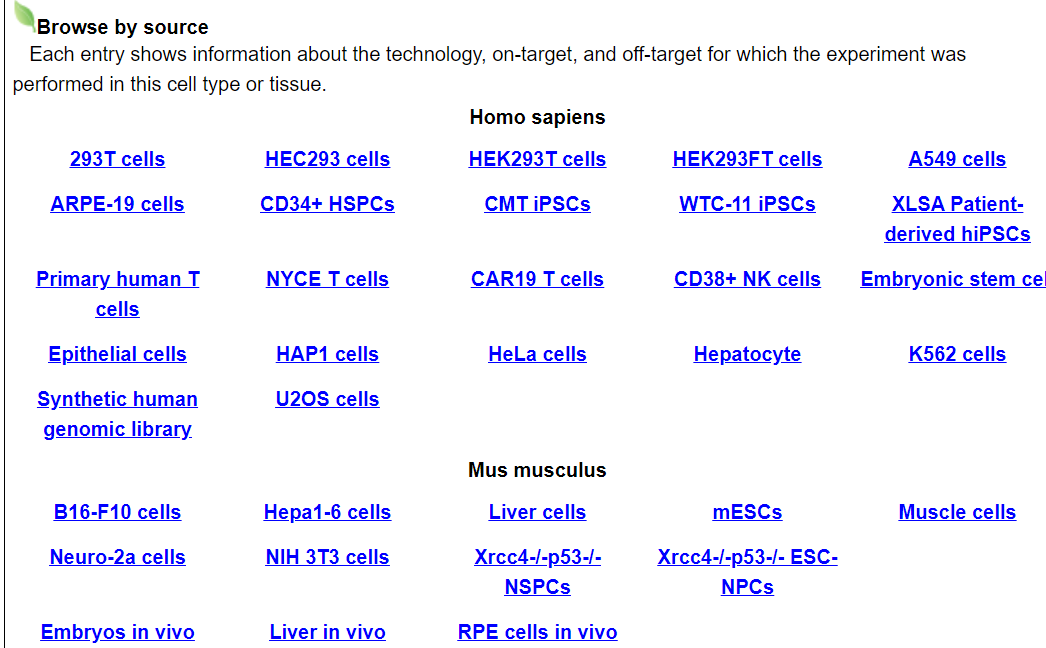Select the mESCs link
This screenshot has height=648, width=1046.
tap(747, 512)
